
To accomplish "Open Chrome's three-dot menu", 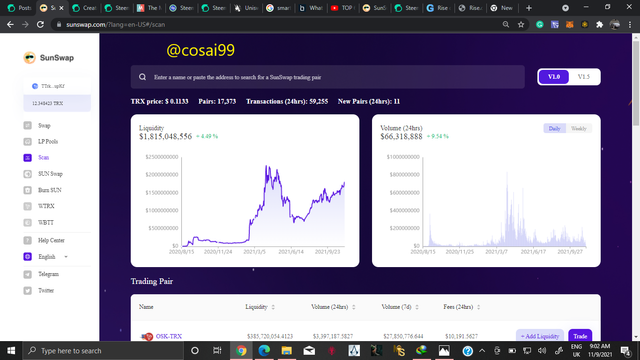I will coord(630,24).
